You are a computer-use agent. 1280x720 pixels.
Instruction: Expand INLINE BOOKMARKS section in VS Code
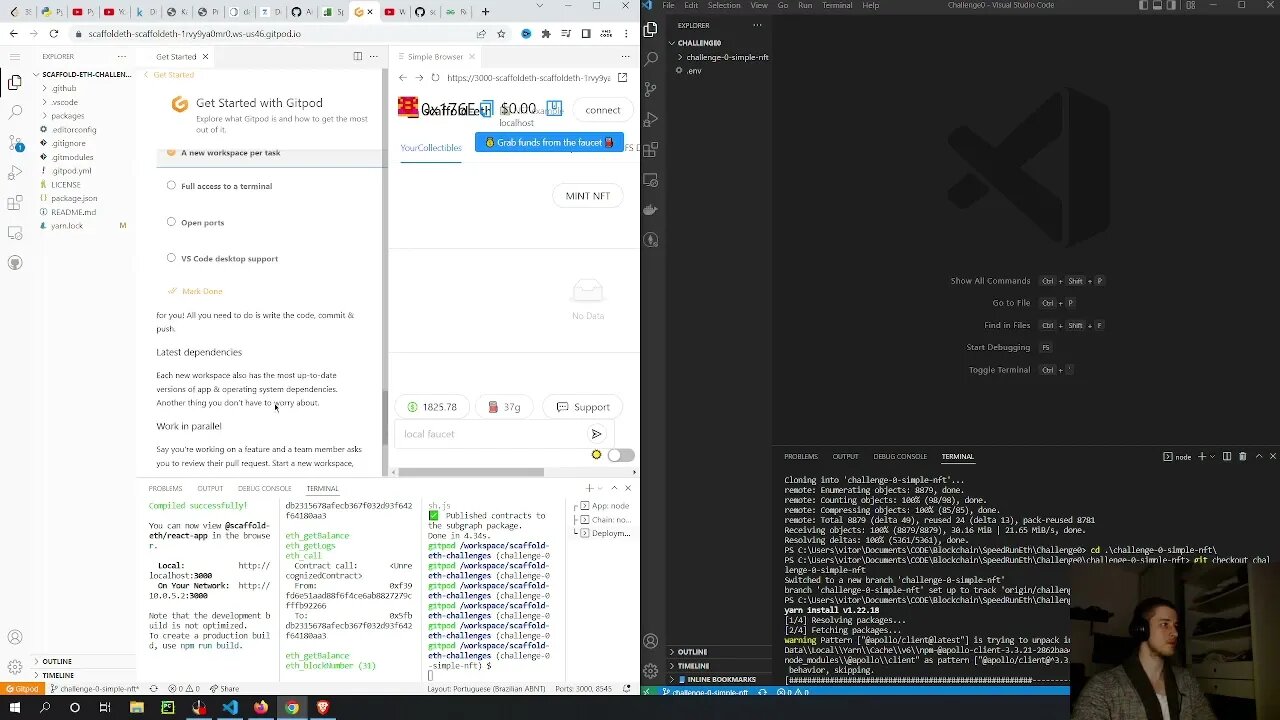[721, 679]
